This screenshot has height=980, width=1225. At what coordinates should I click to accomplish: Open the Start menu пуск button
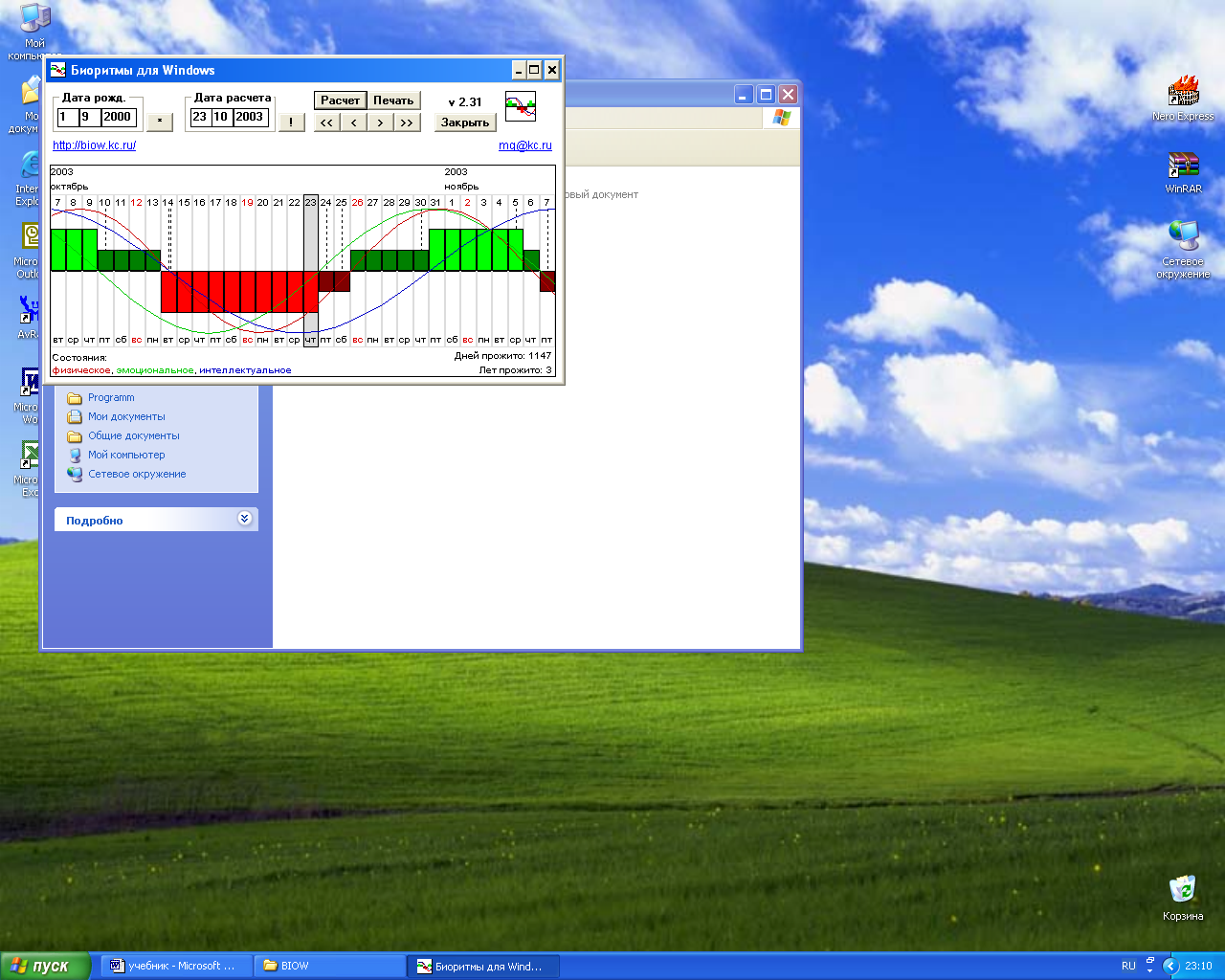coord(45,966)
